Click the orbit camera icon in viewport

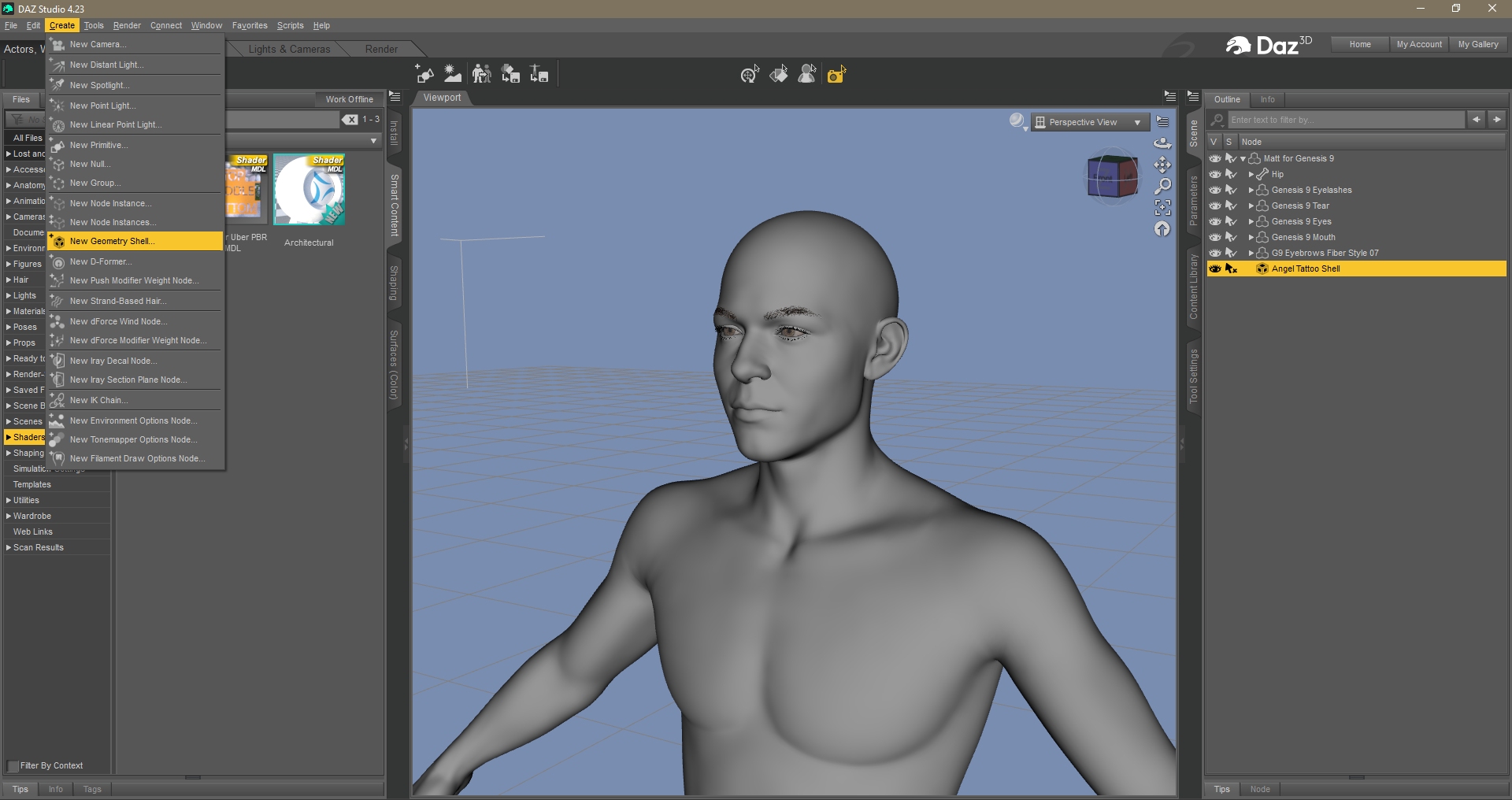coord(1162,143)
